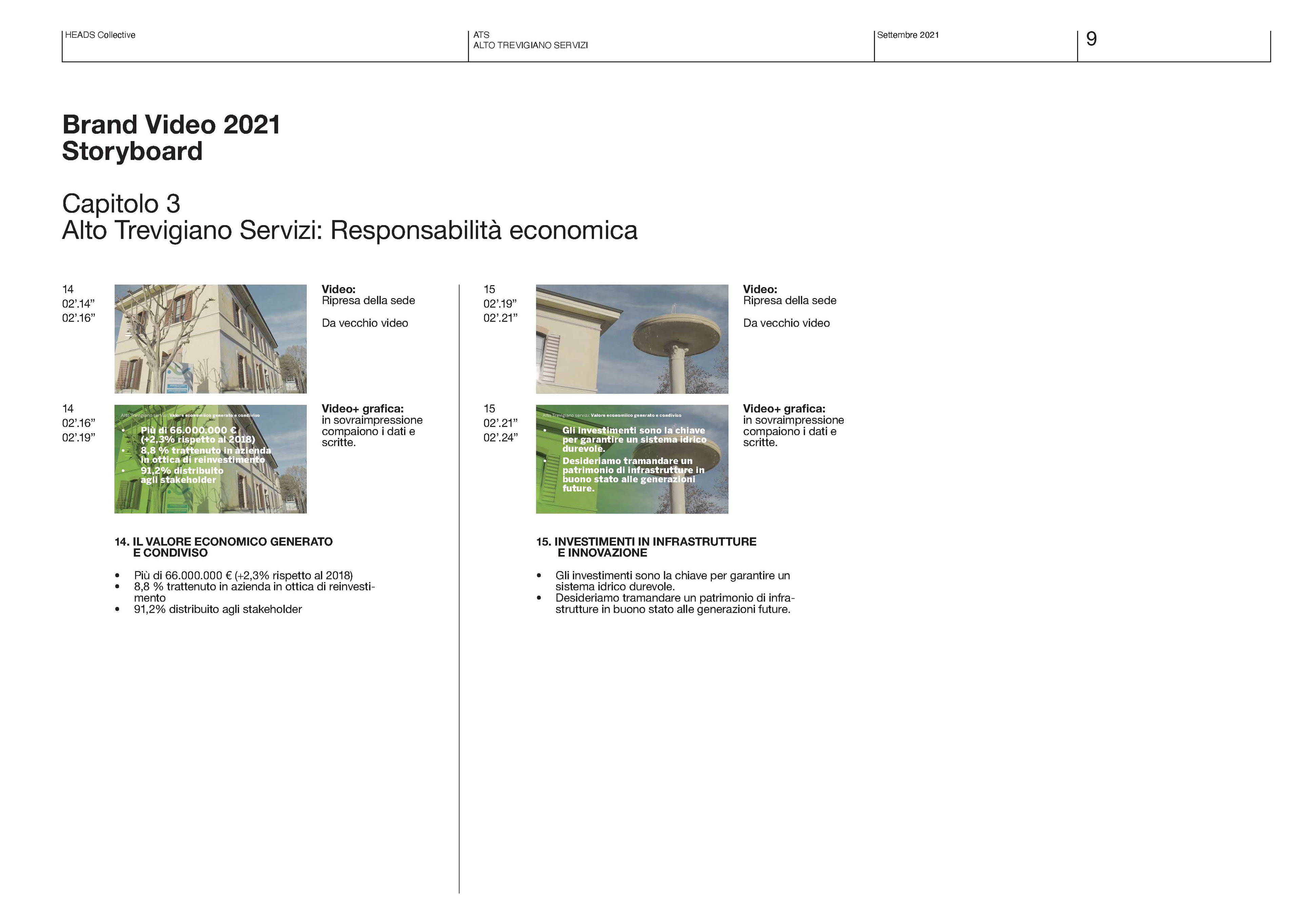Click the scene 15 water tower thumbnail
Viewport: 1302px width, 924px height.
coord(632,339)
